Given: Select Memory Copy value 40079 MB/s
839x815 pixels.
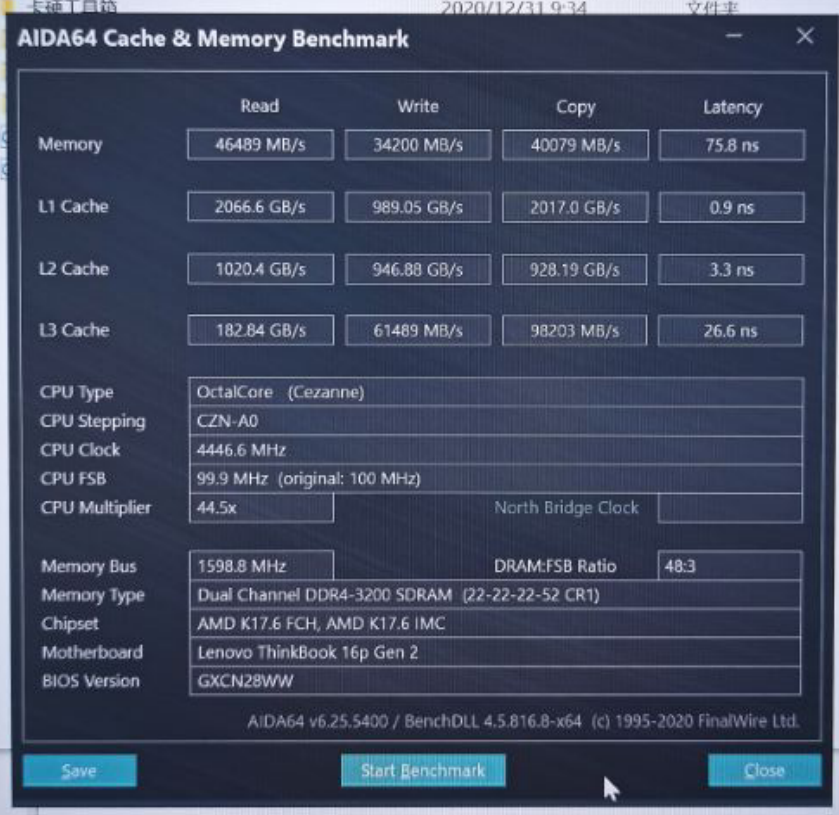Looking at the screenshot, I should [575, 144].
